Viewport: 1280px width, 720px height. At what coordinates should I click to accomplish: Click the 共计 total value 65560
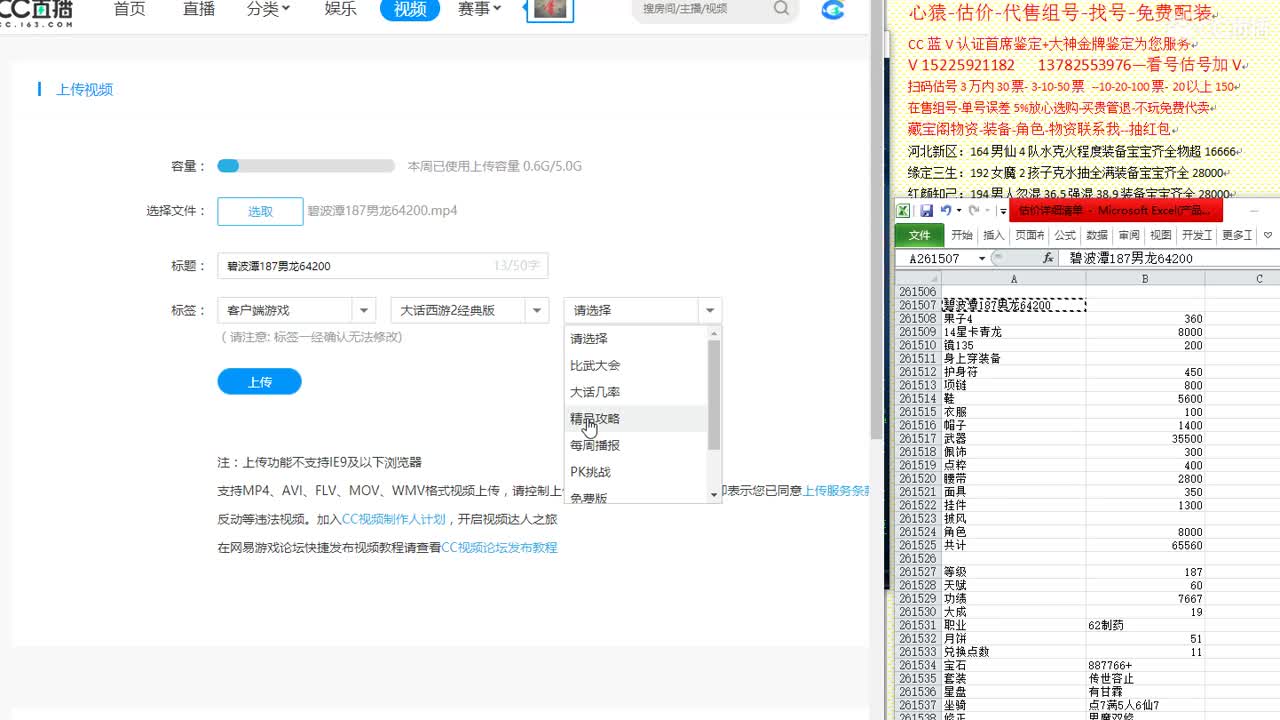1145,546
